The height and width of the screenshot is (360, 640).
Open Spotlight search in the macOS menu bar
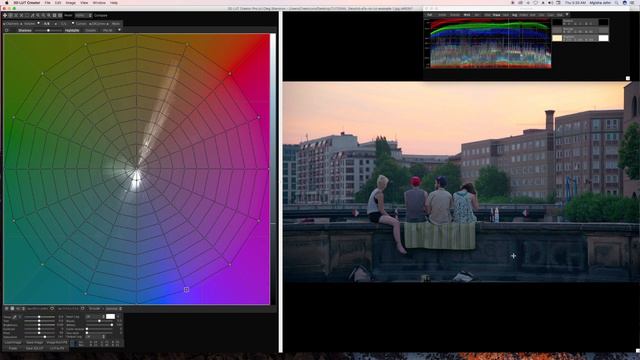click(x=616, y=3)
